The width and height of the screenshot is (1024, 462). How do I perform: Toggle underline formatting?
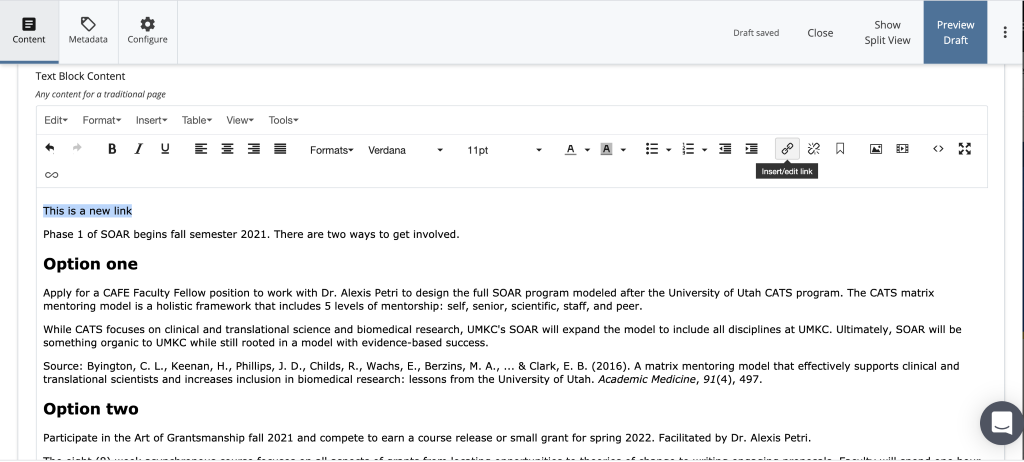tap(165, 149)
